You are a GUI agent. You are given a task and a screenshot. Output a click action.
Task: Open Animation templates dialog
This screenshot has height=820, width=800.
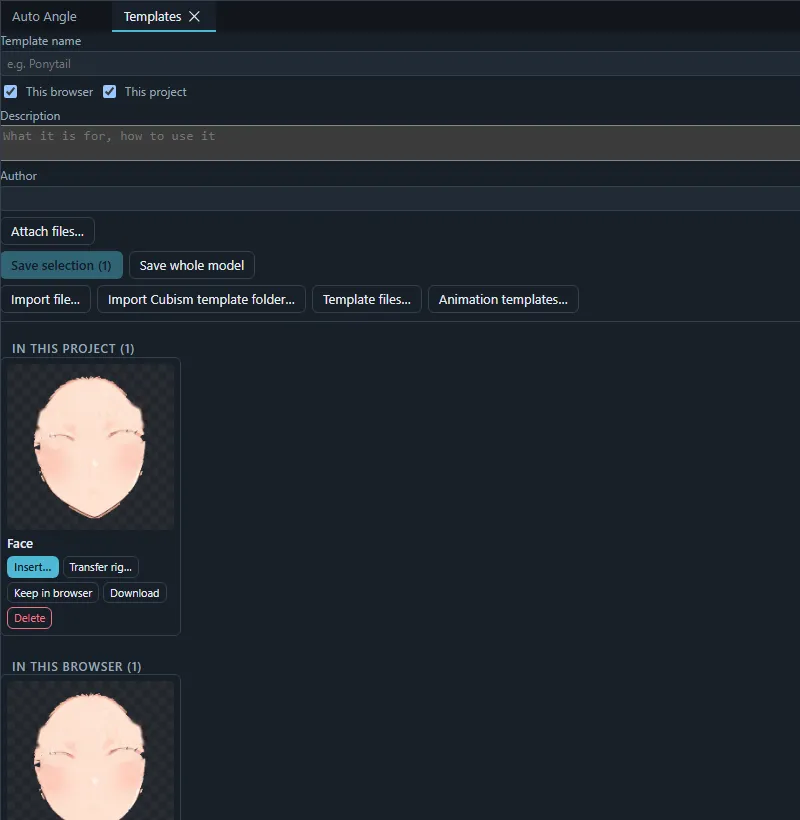click(x=503, y=299)
